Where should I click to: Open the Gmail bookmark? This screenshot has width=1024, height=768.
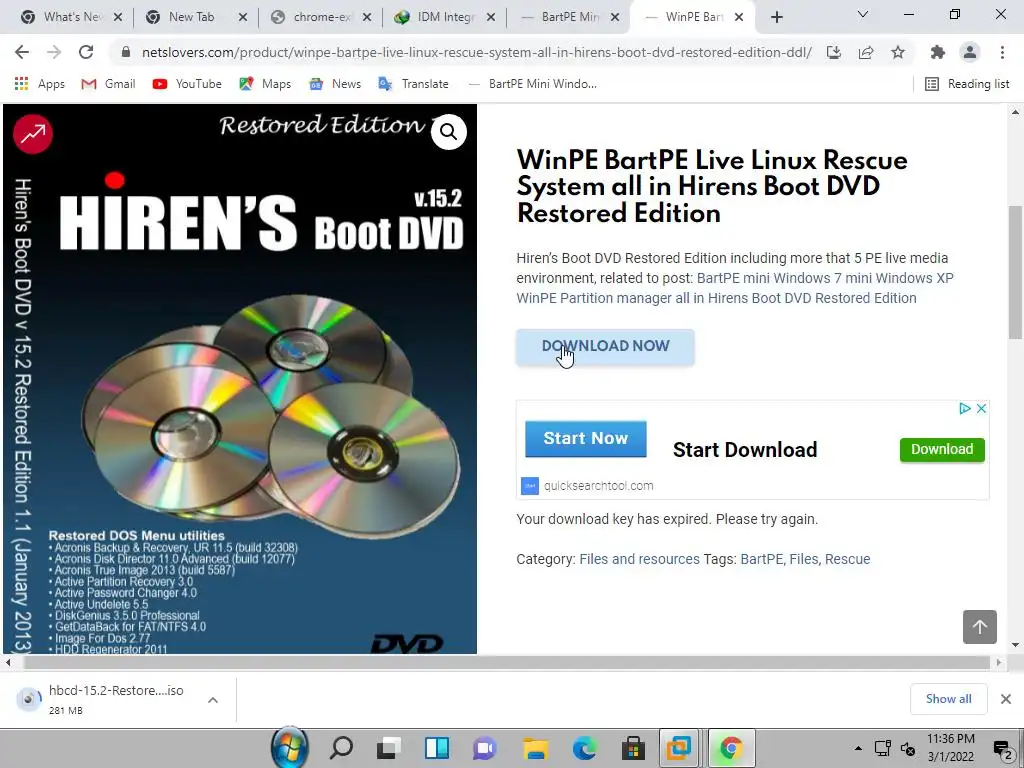[108, 84]
